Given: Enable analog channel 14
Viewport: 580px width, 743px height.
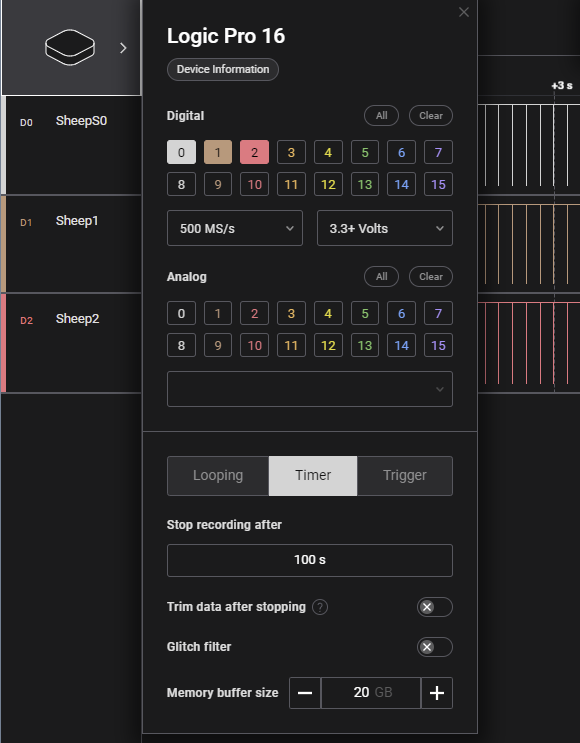Looking at the screenshot, I should coord(401,345).
